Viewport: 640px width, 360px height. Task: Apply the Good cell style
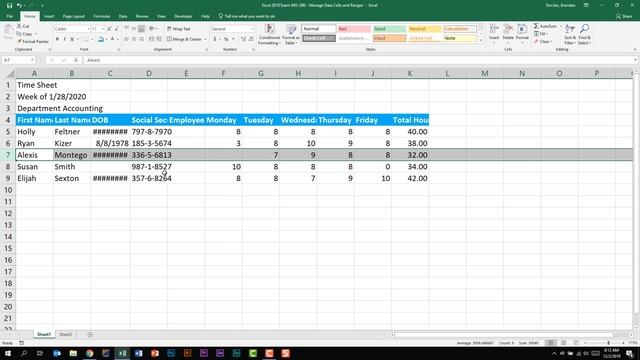click(x=389, y=29)
